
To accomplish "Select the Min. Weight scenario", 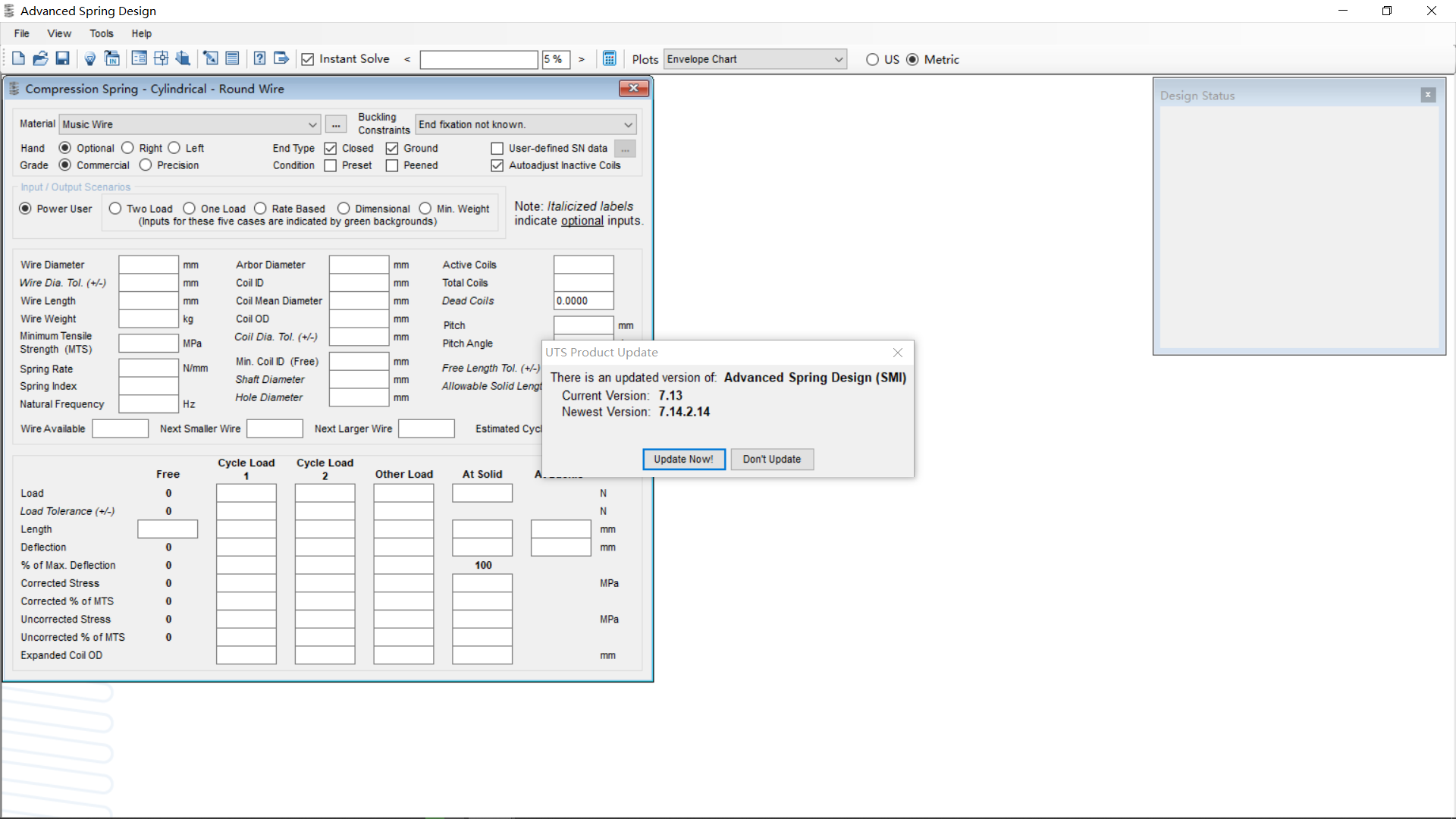I will point(425,209).
